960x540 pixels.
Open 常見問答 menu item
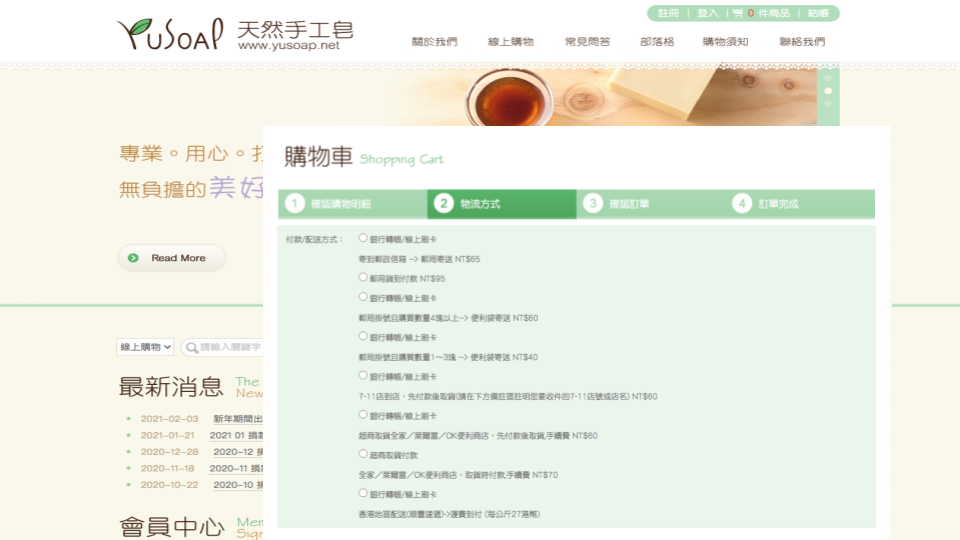click(587, 42)
